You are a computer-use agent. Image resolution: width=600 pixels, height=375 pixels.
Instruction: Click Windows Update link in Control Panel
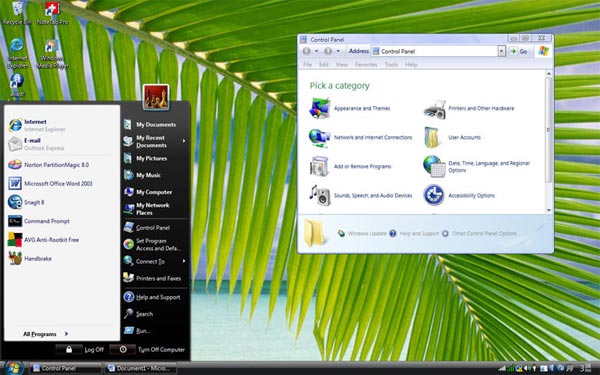362,233
